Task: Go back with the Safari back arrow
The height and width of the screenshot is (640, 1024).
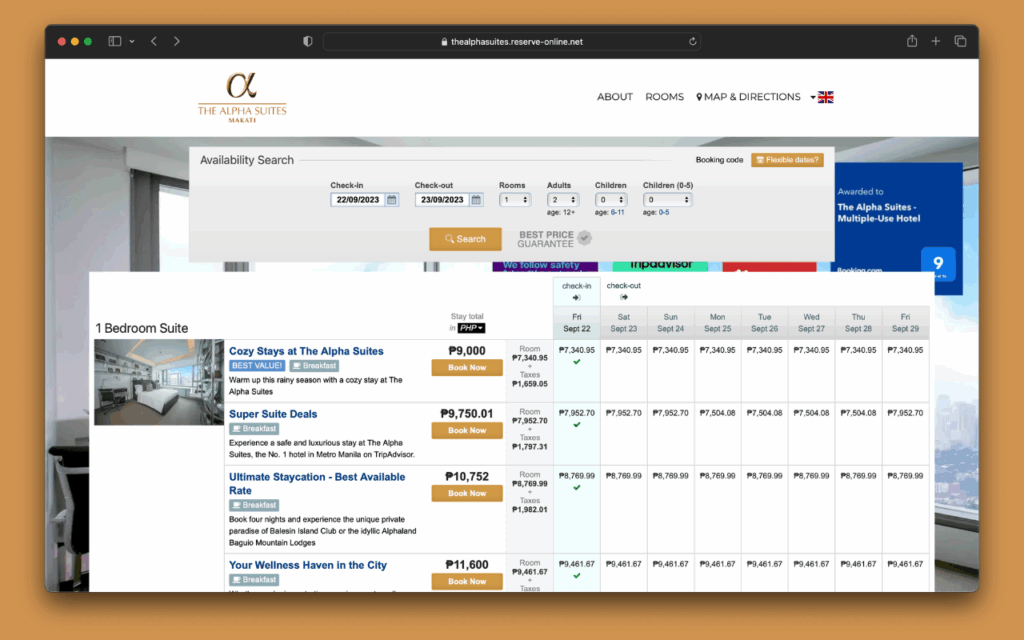Action: [x=154, y=41]
